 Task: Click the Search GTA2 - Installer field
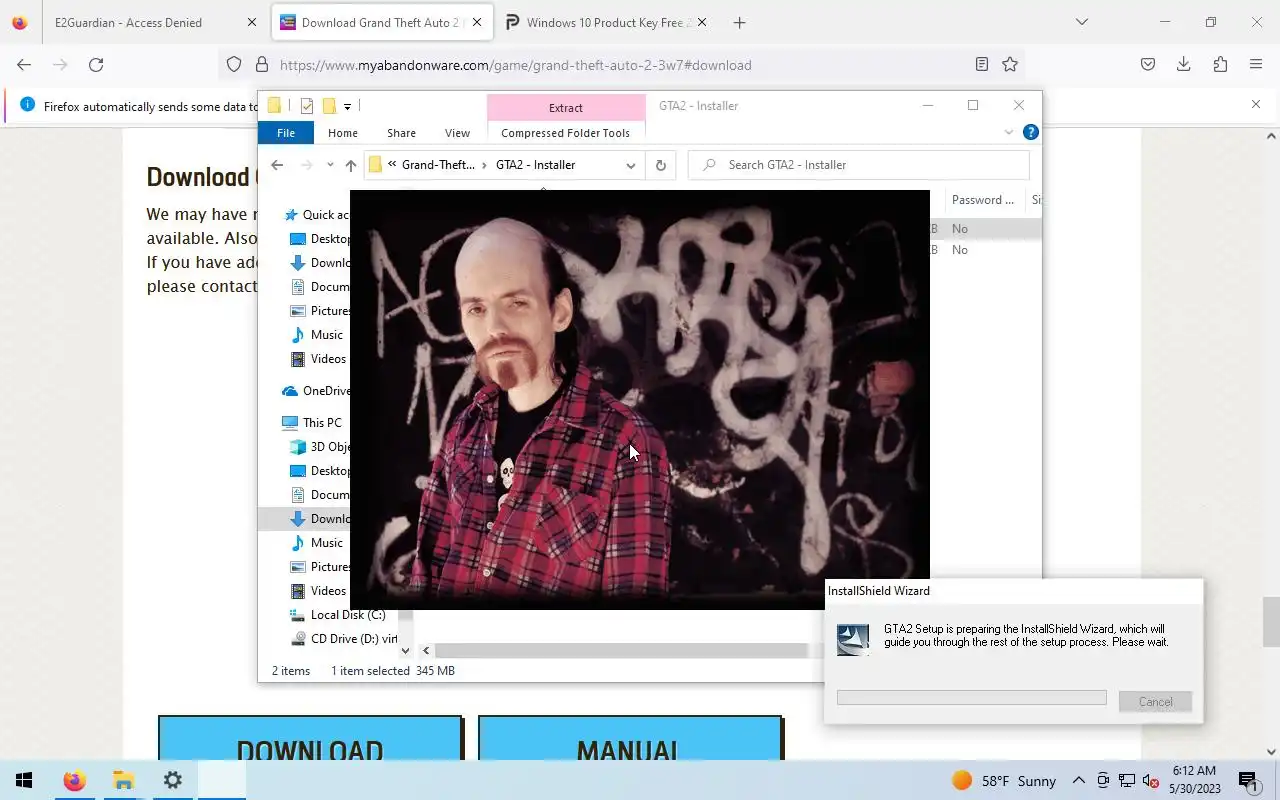click(x=860, y=165)
